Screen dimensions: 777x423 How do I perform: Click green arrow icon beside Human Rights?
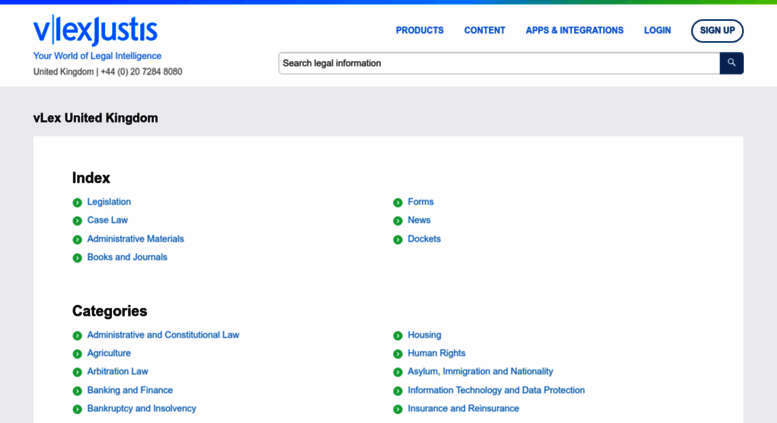pyautogui.click(x=398, y=354)
